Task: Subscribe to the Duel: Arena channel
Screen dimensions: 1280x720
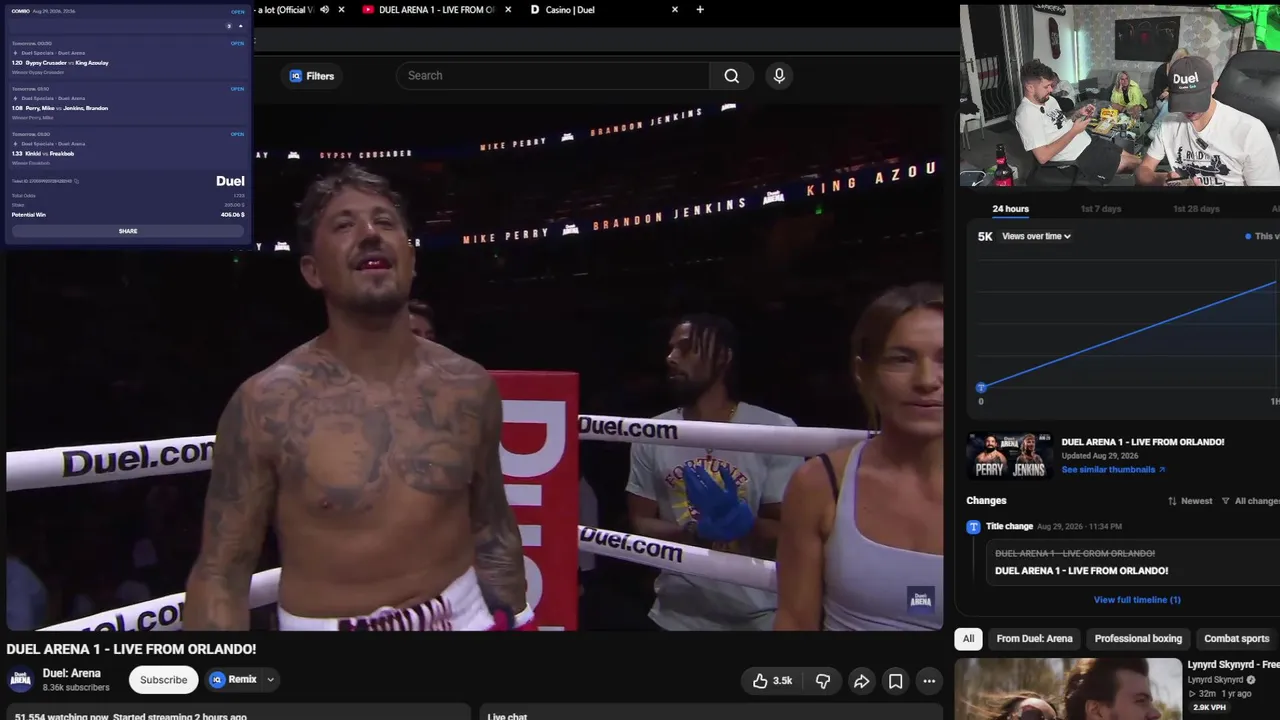Action: (163, 680)
